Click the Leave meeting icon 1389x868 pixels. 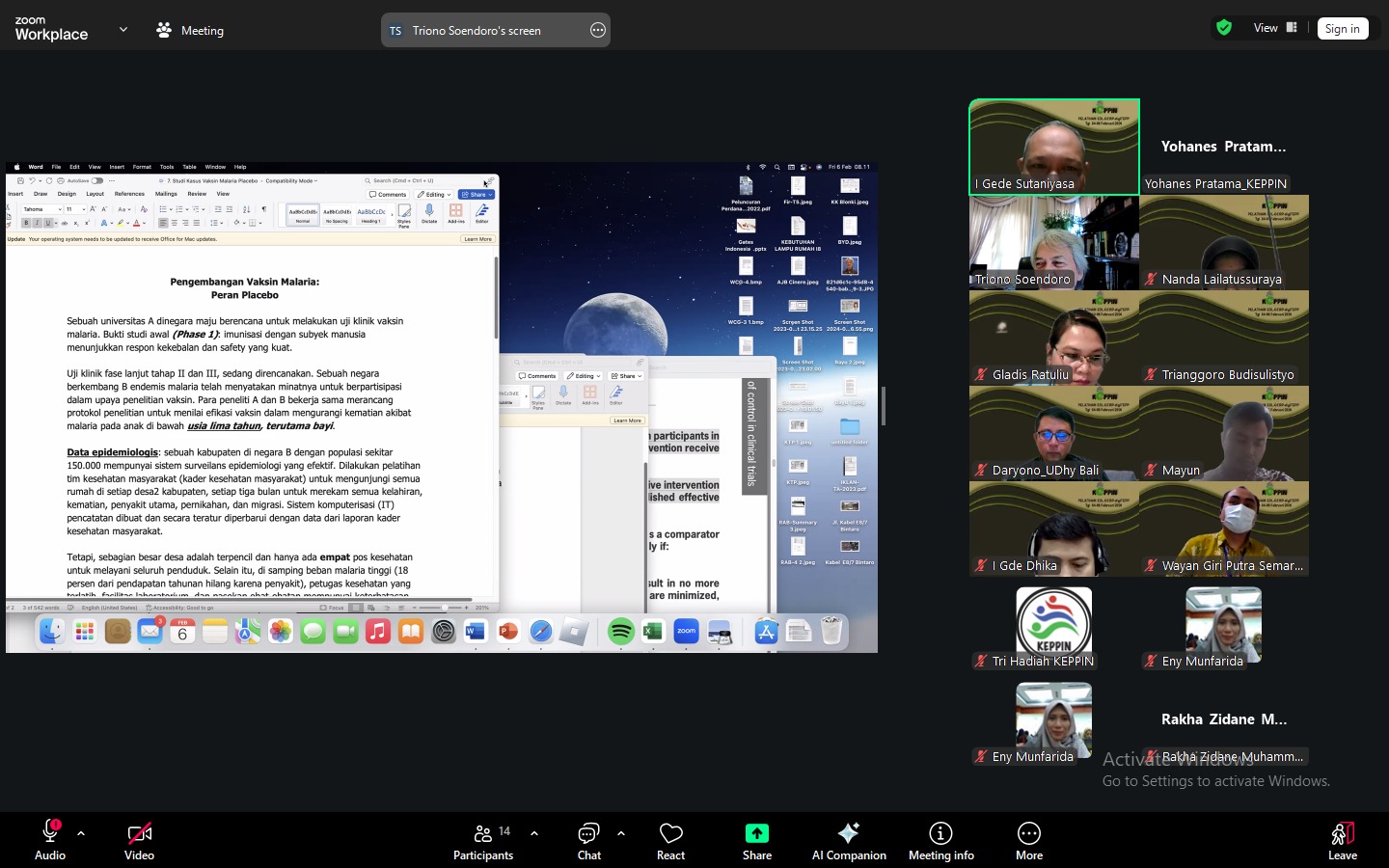pos(1342,834)
